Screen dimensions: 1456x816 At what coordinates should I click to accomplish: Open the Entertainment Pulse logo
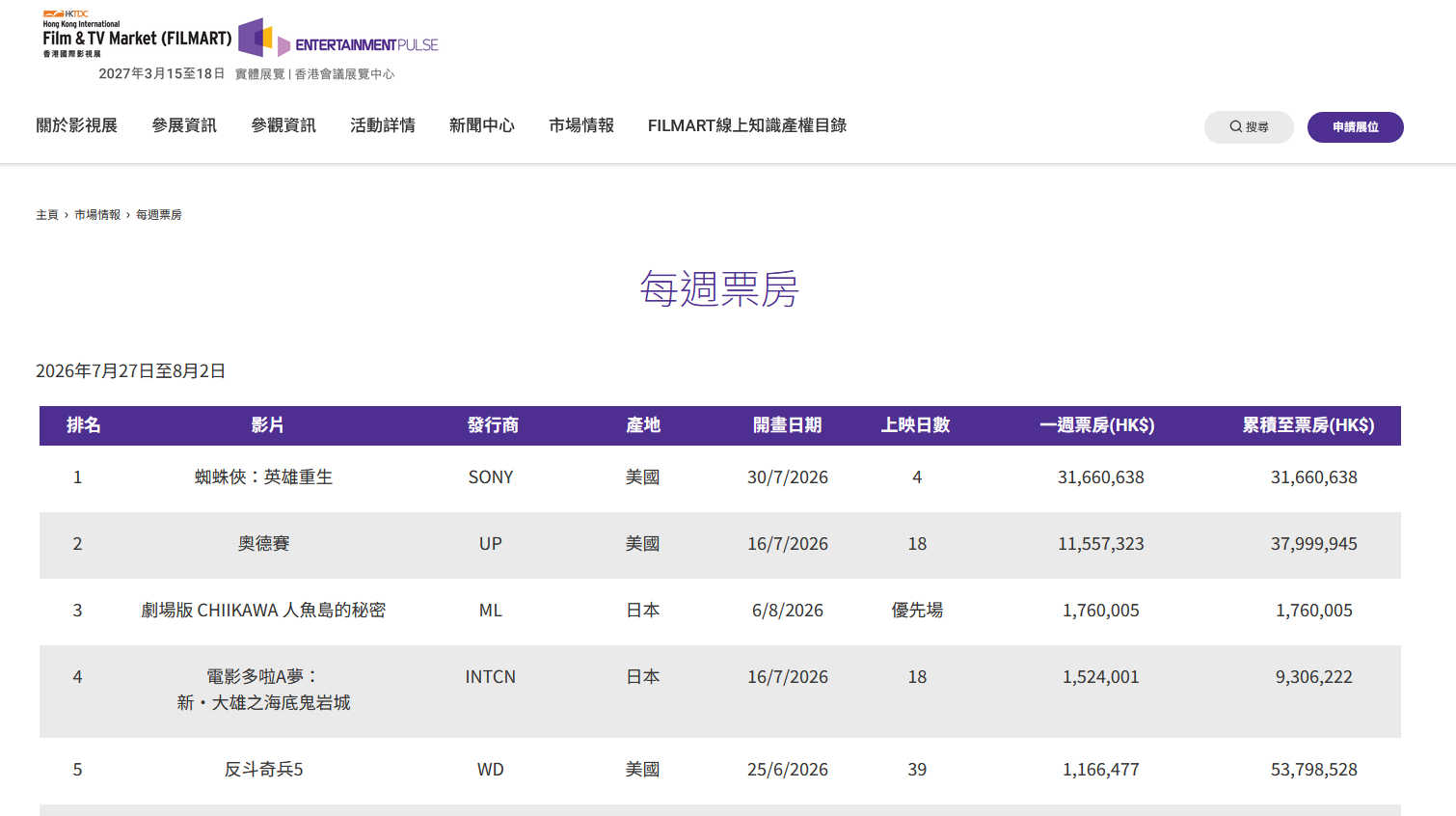click(338, 38)
